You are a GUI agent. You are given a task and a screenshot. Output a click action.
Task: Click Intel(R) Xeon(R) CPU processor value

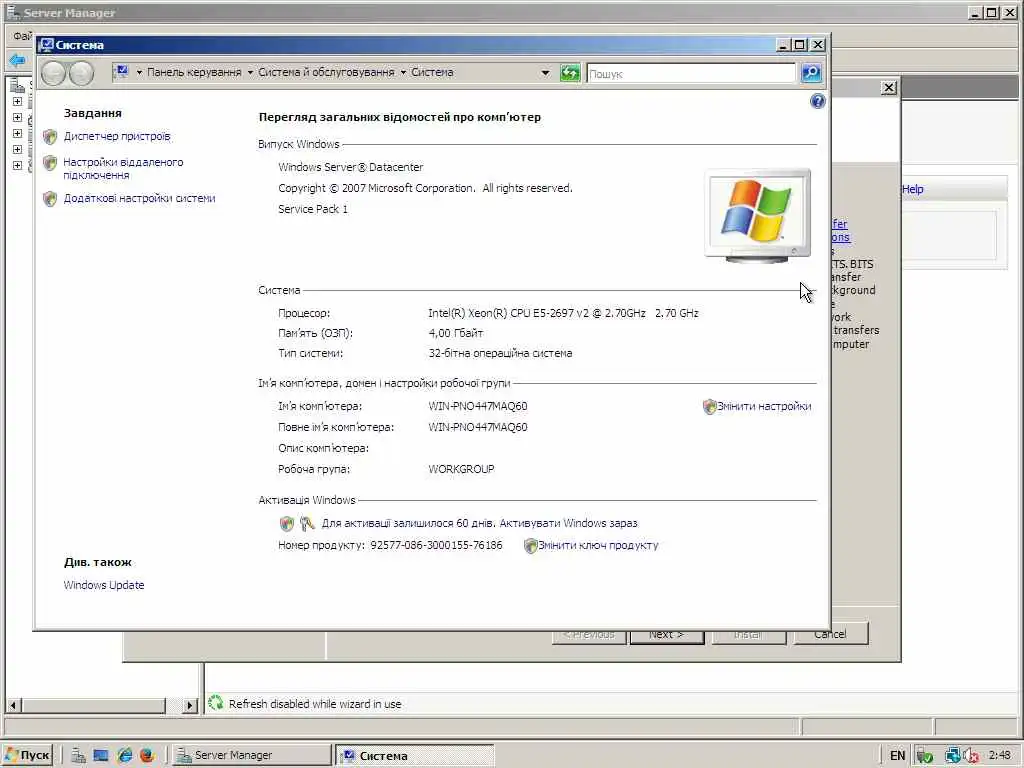point(563,313)
